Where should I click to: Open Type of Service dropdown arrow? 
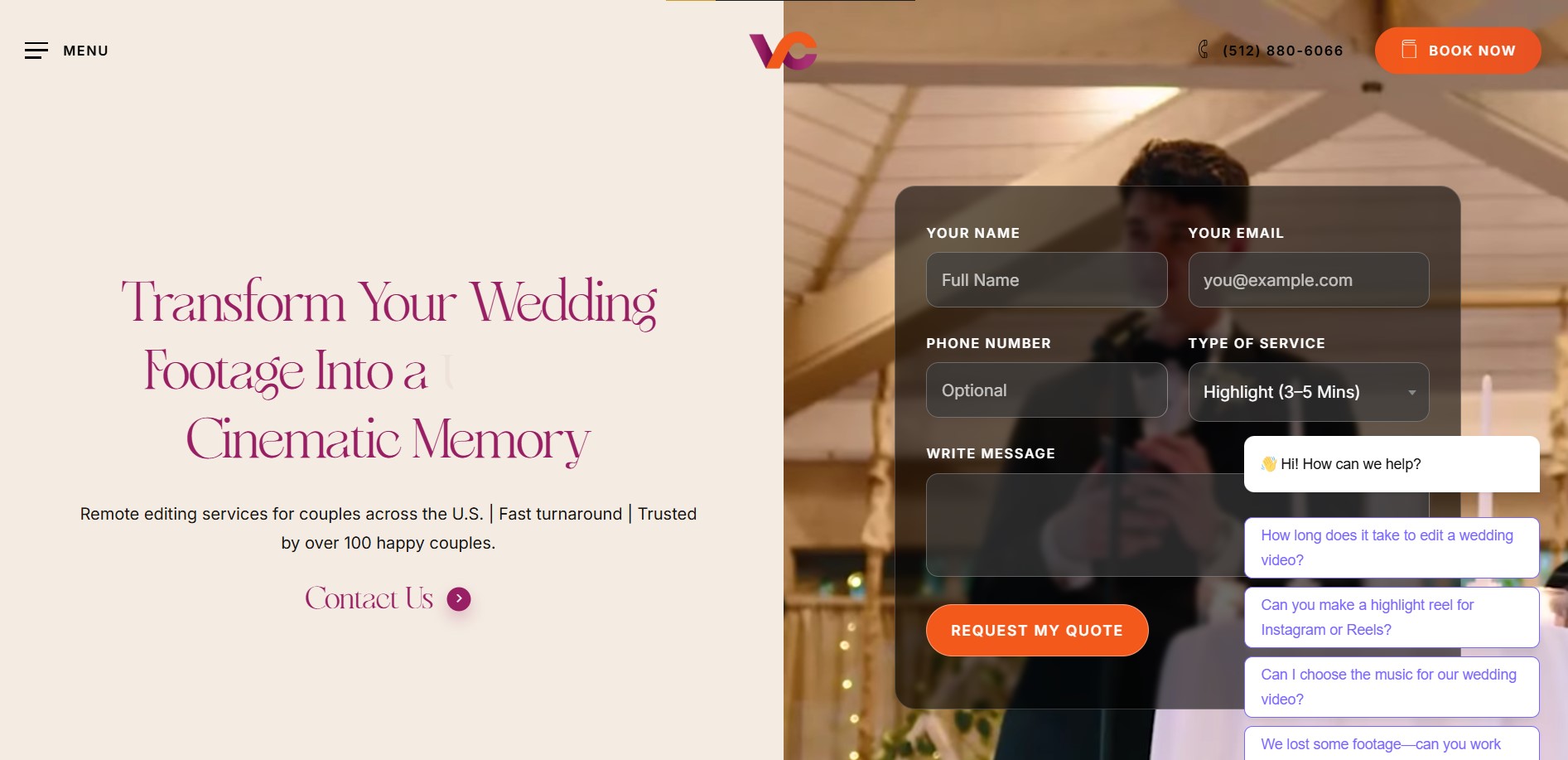(x=1412, y=392)
